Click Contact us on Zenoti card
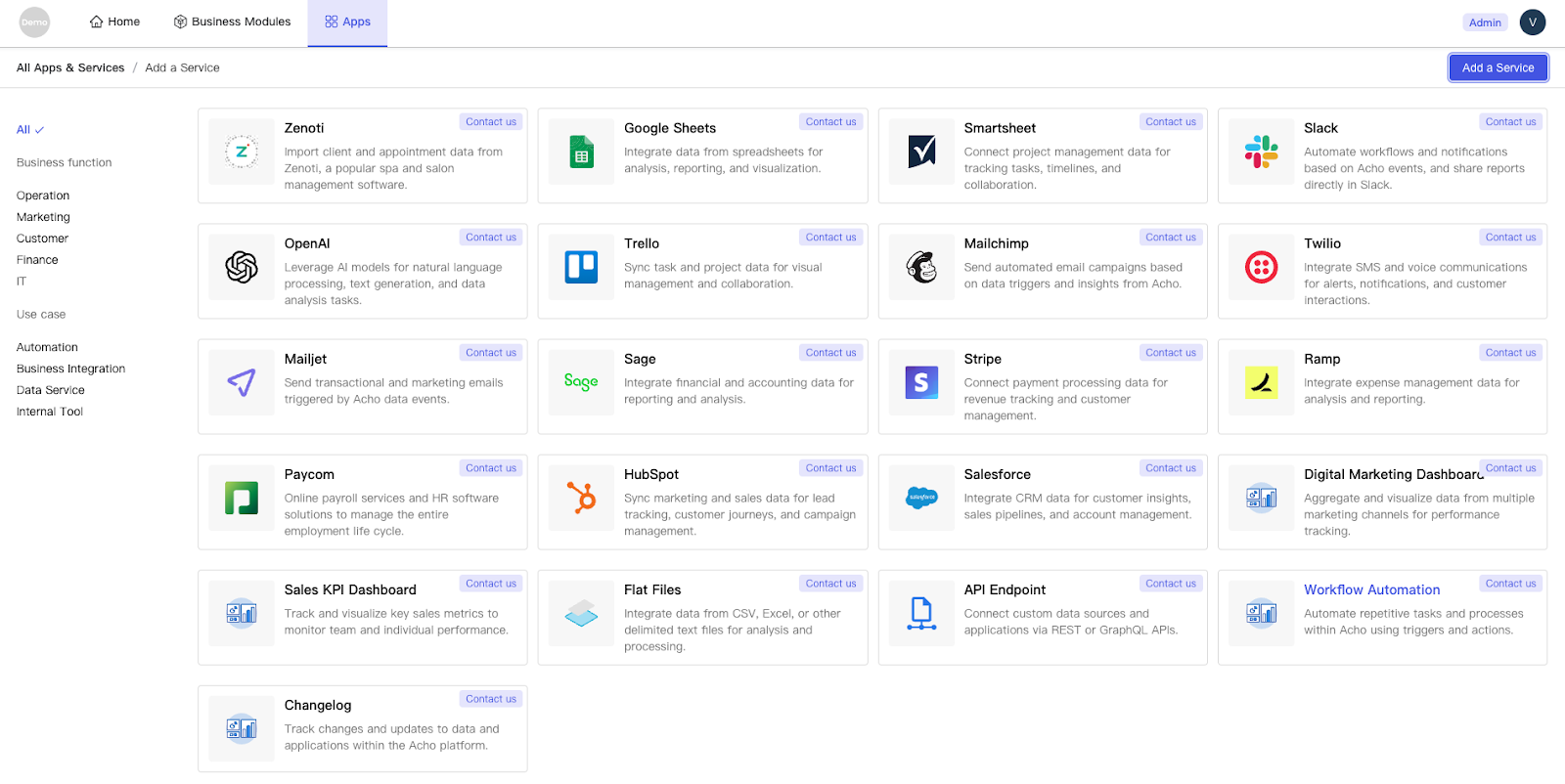The width and height of the screenshot is (1565, 784). [x=491, y=122]
